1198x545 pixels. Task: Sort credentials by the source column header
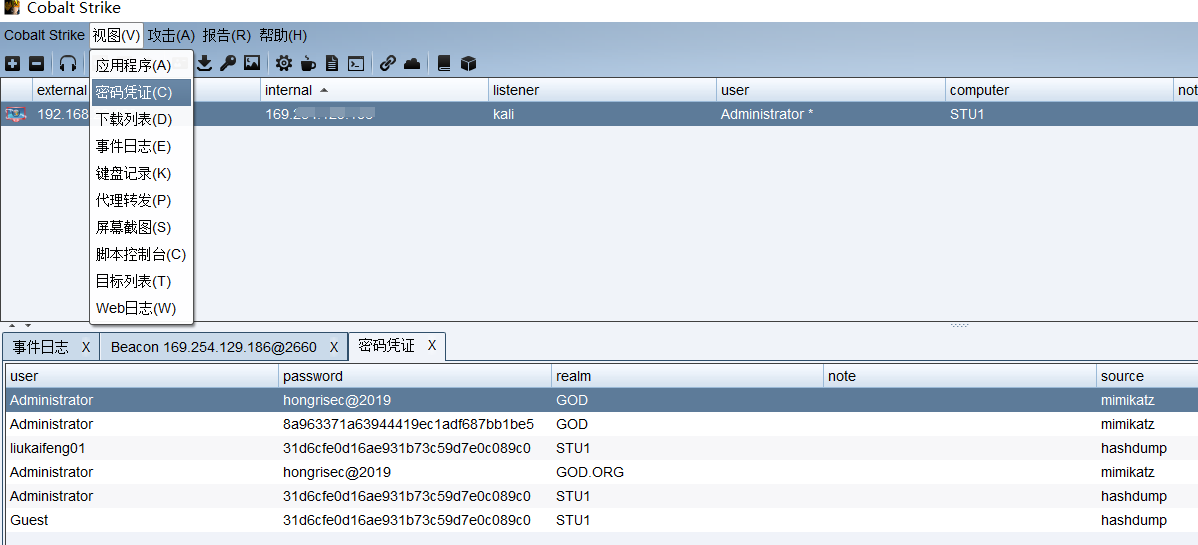tap(1147, 376)
